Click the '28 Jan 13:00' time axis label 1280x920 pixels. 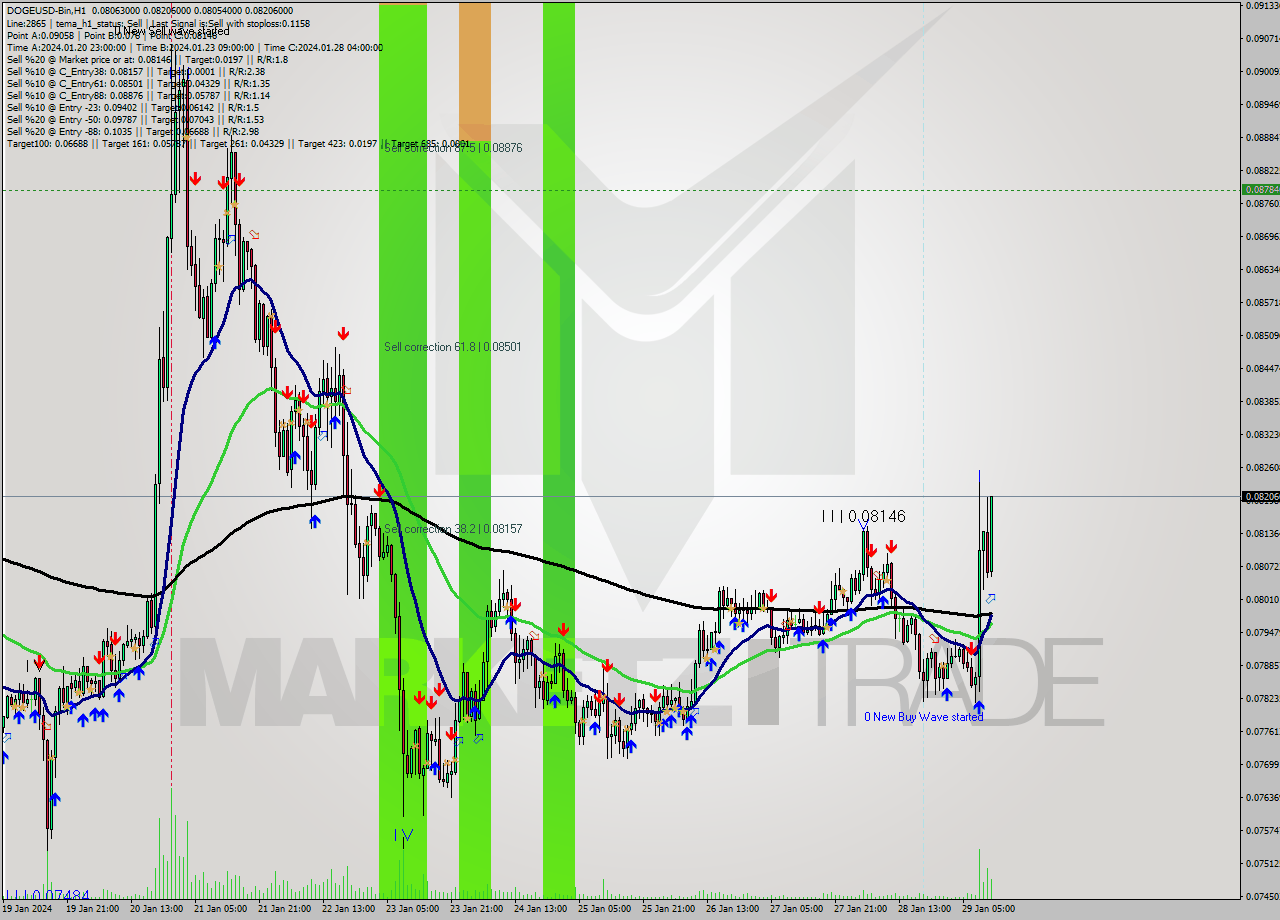pos(924,910)
